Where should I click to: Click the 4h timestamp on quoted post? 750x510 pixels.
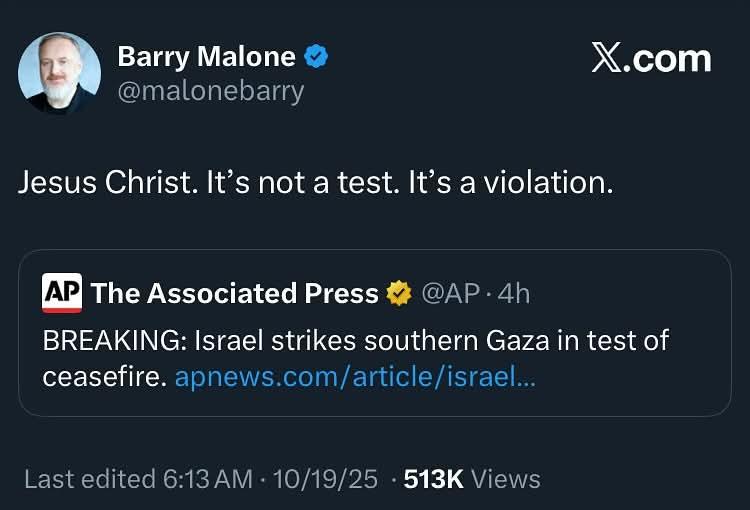click(x=514, y=293)
